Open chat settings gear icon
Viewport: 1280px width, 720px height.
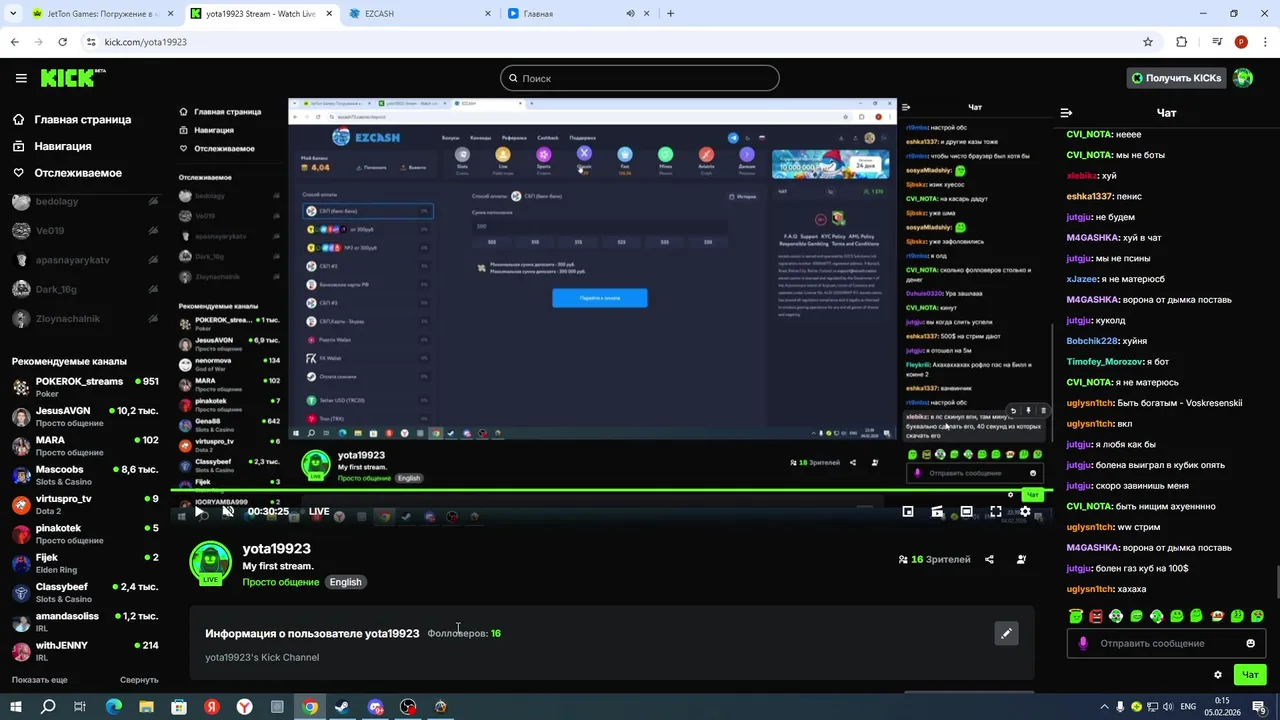click(1217, 675)
